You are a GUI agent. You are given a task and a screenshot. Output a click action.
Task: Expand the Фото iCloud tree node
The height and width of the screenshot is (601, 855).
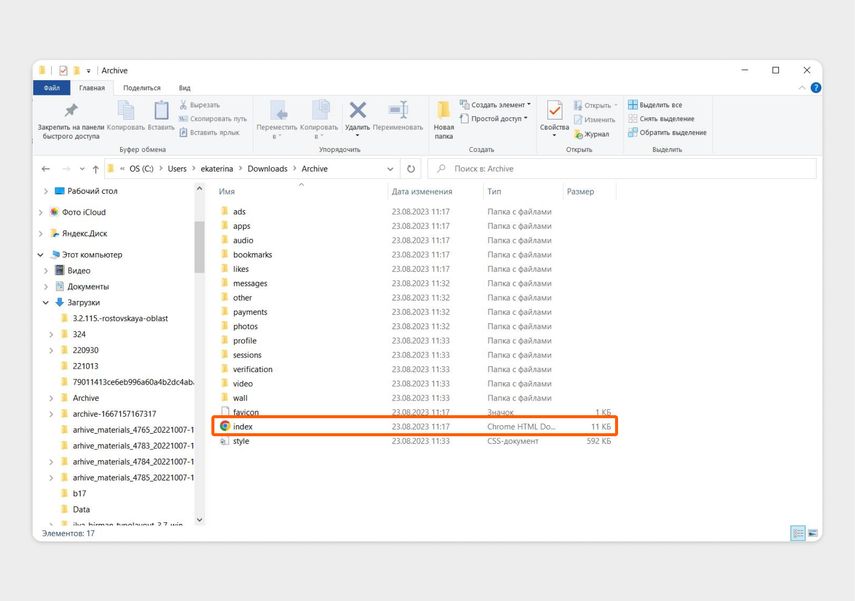pyautogui.click(x=41, y=212)
